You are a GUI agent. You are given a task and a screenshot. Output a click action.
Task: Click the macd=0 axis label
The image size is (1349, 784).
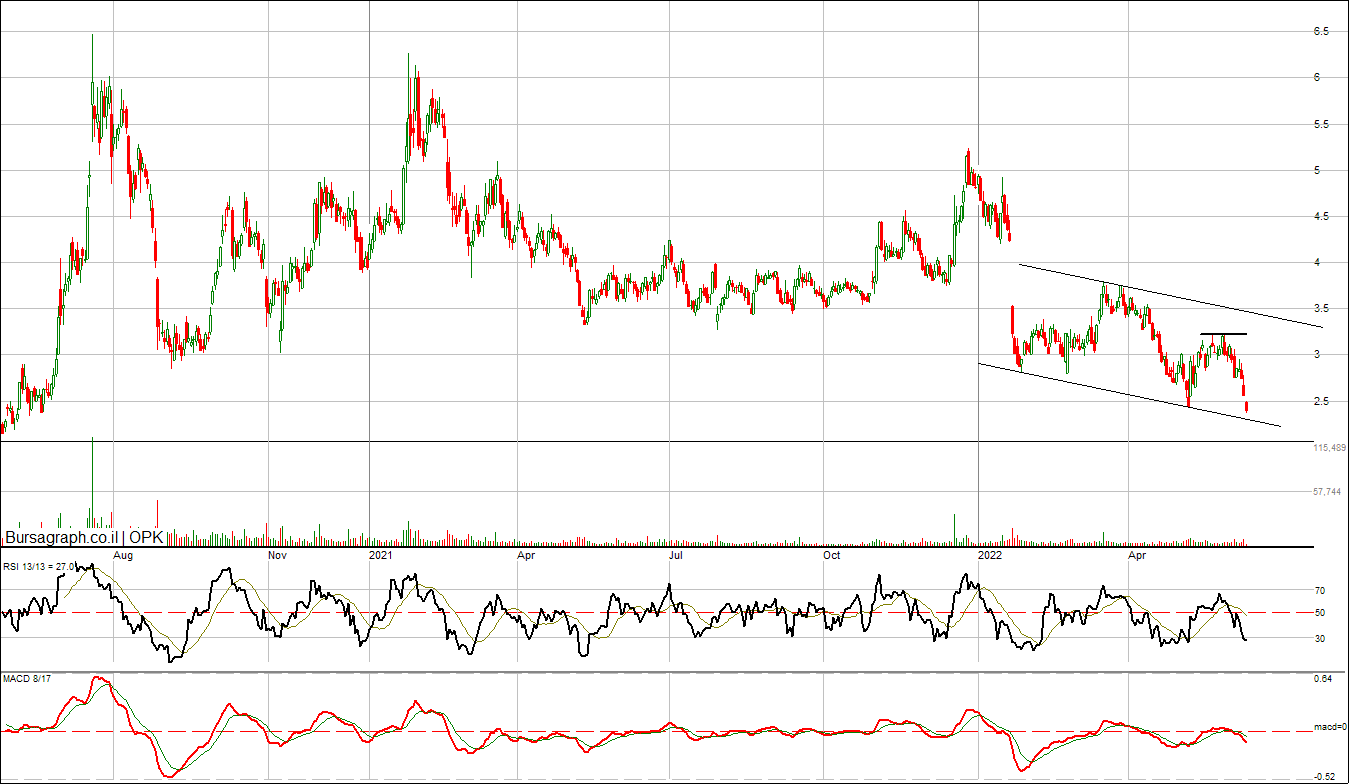click(x=1328, y=727)
